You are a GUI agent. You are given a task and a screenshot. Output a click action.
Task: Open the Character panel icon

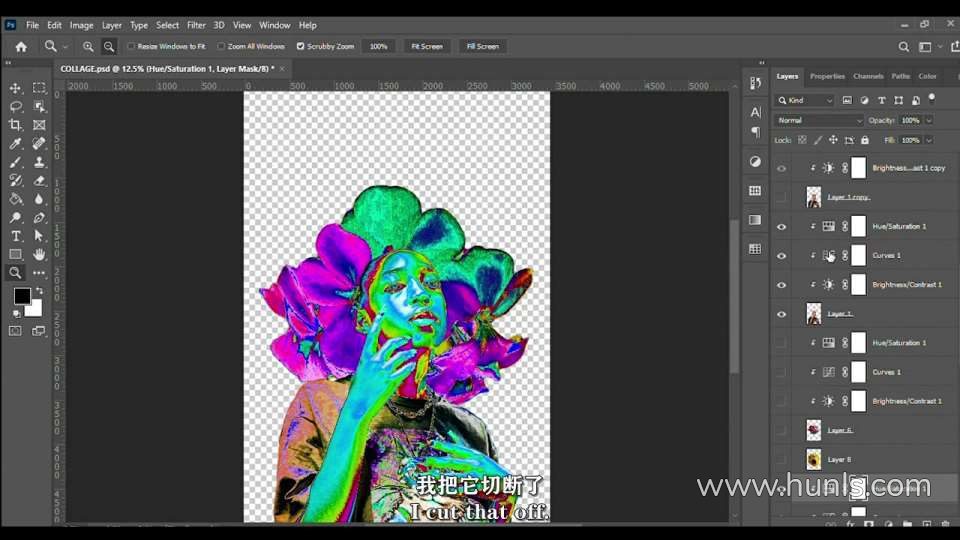tap(755, 112)
